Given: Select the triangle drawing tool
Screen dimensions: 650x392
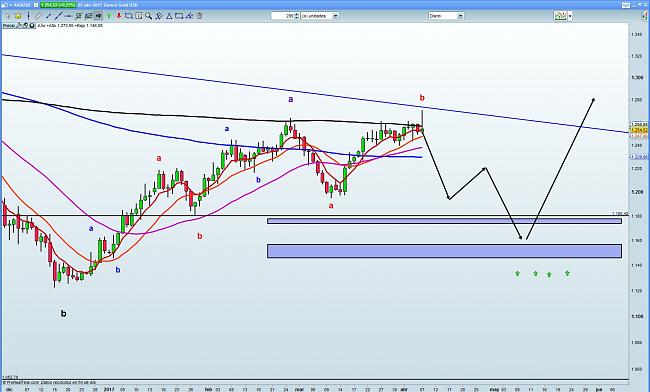Looking at the screenshot, I should [169, 16].
